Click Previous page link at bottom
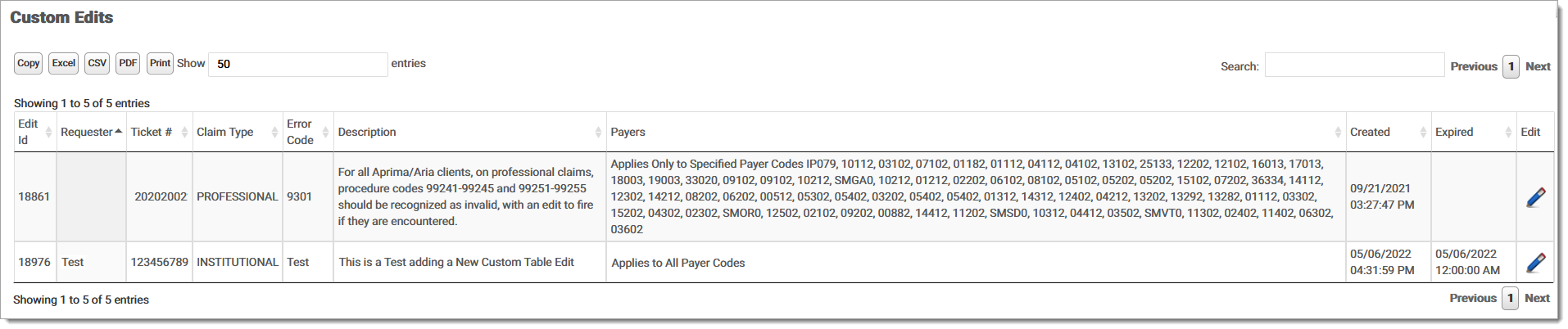1568x329 pixels. tap(1472, 298)
